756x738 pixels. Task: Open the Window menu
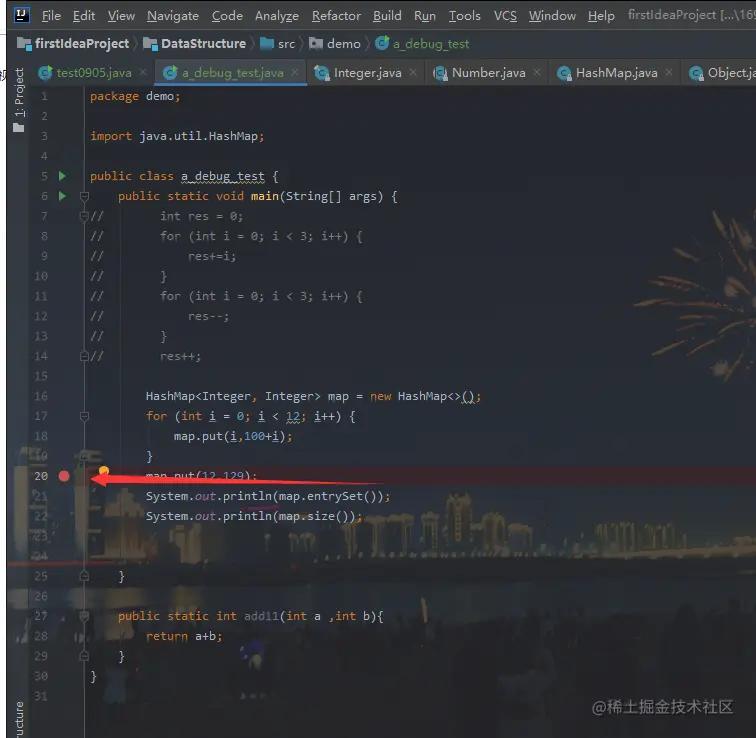click(552, 16)
